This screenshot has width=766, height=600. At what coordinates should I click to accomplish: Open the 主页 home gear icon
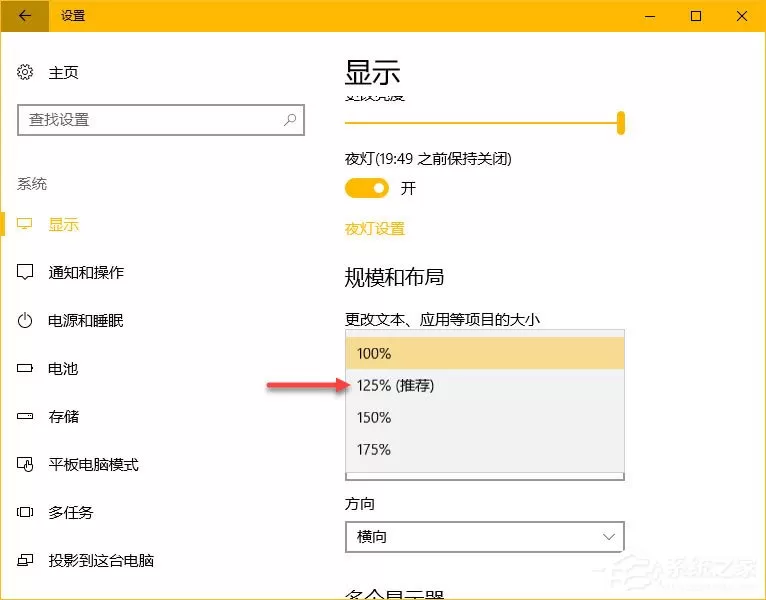pyautogui.click(x=25, y=72)
